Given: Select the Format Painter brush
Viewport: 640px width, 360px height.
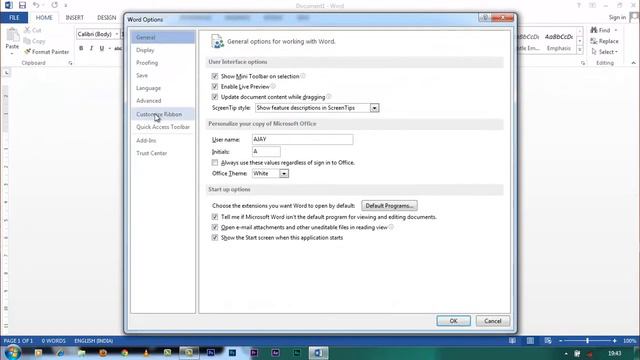Looking at the screenshot, I should (x=47, y=52).
